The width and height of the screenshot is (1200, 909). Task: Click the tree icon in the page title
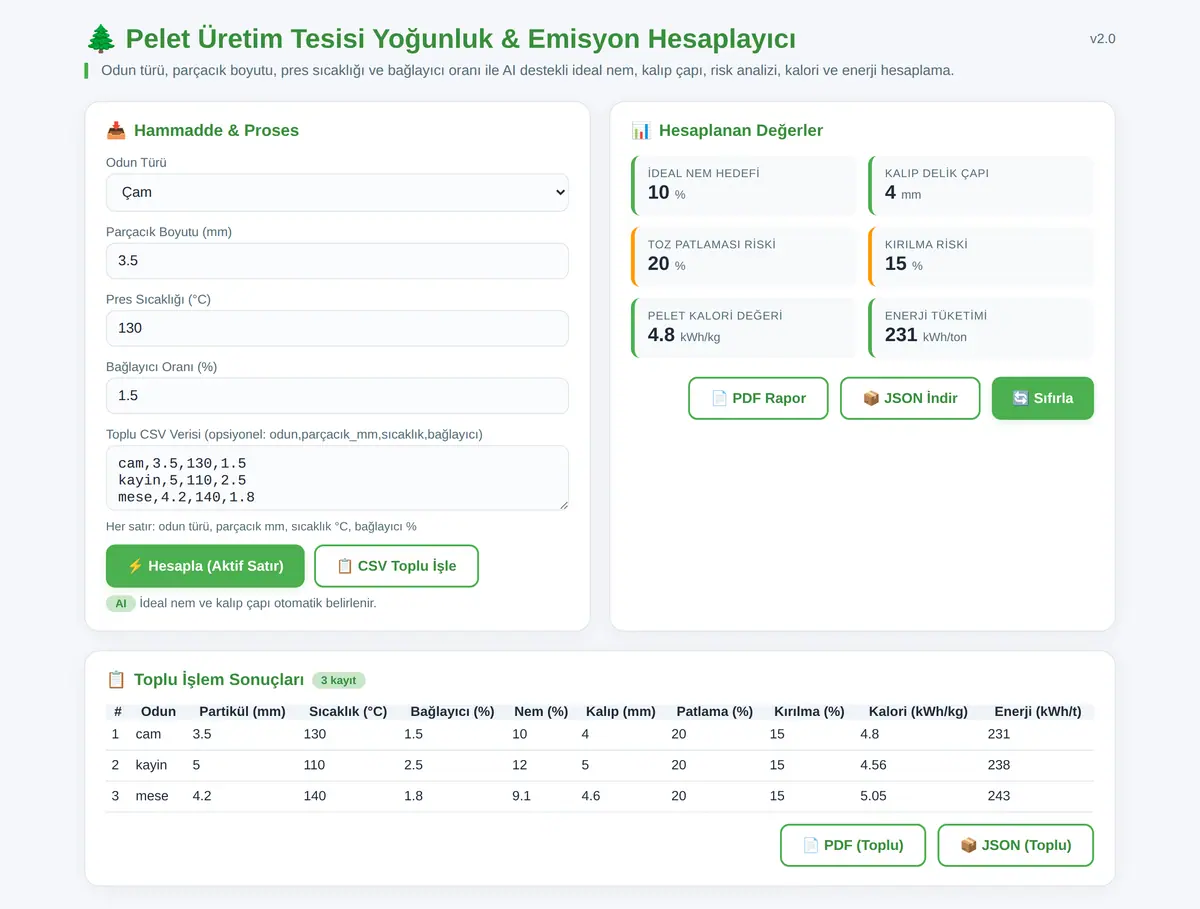(x=101, y=39)
